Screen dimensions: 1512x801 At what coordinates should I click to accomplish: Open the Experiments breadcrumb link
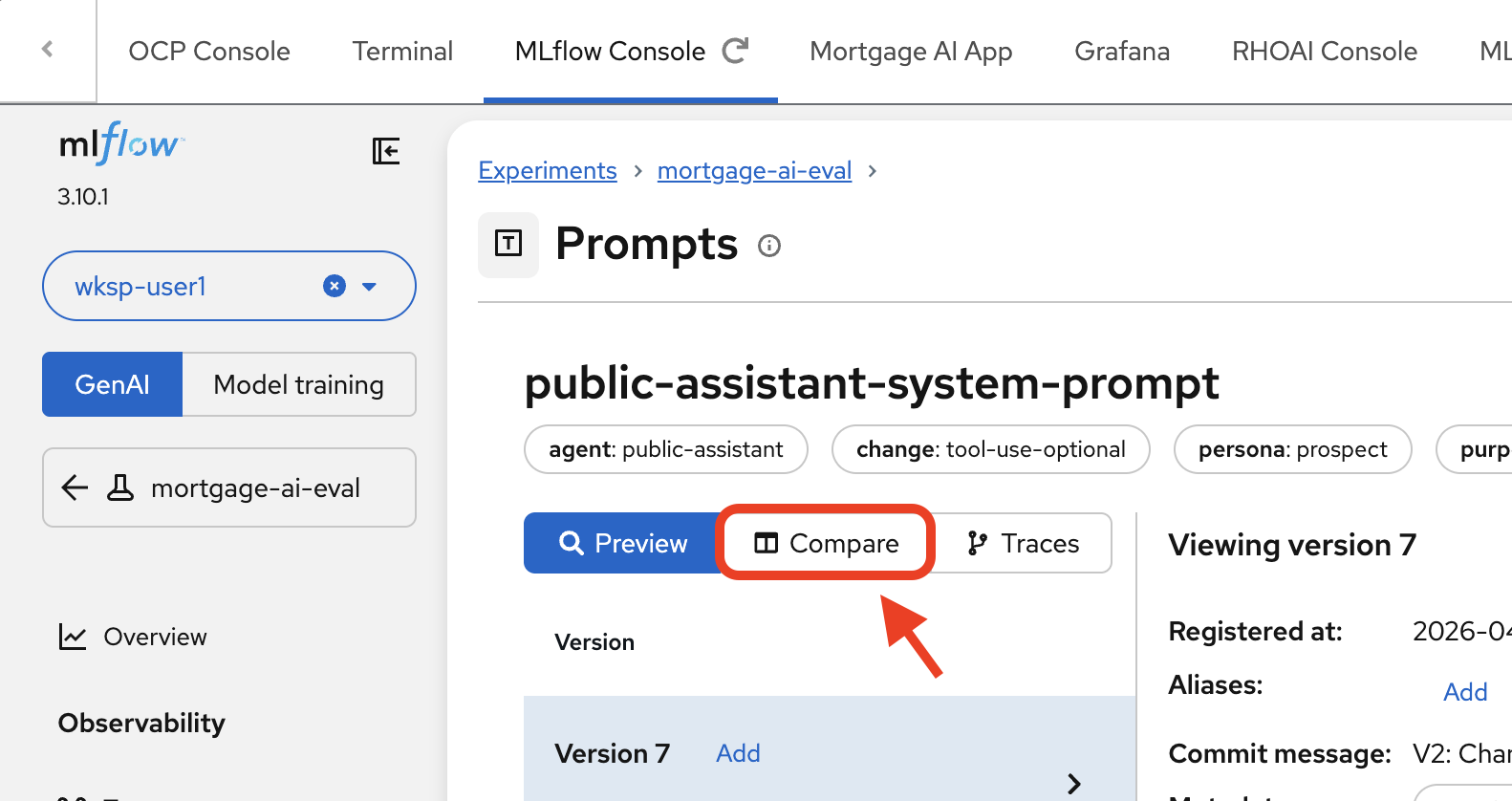548,170
